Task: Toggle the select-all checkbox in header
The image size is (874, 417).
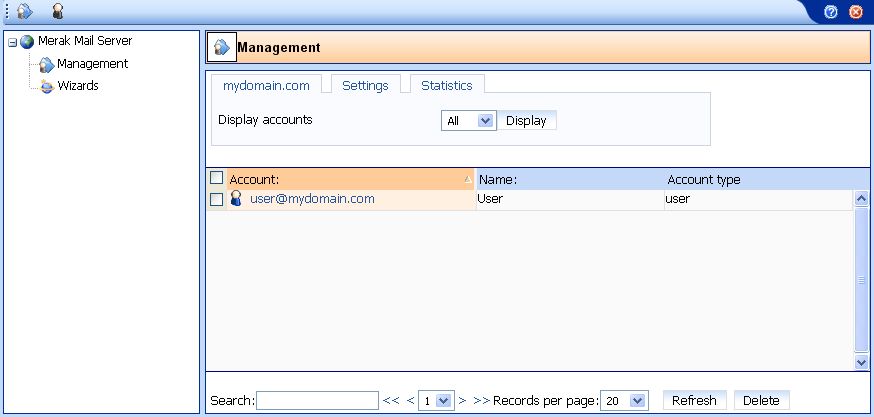Action: (x=216, y=178)
